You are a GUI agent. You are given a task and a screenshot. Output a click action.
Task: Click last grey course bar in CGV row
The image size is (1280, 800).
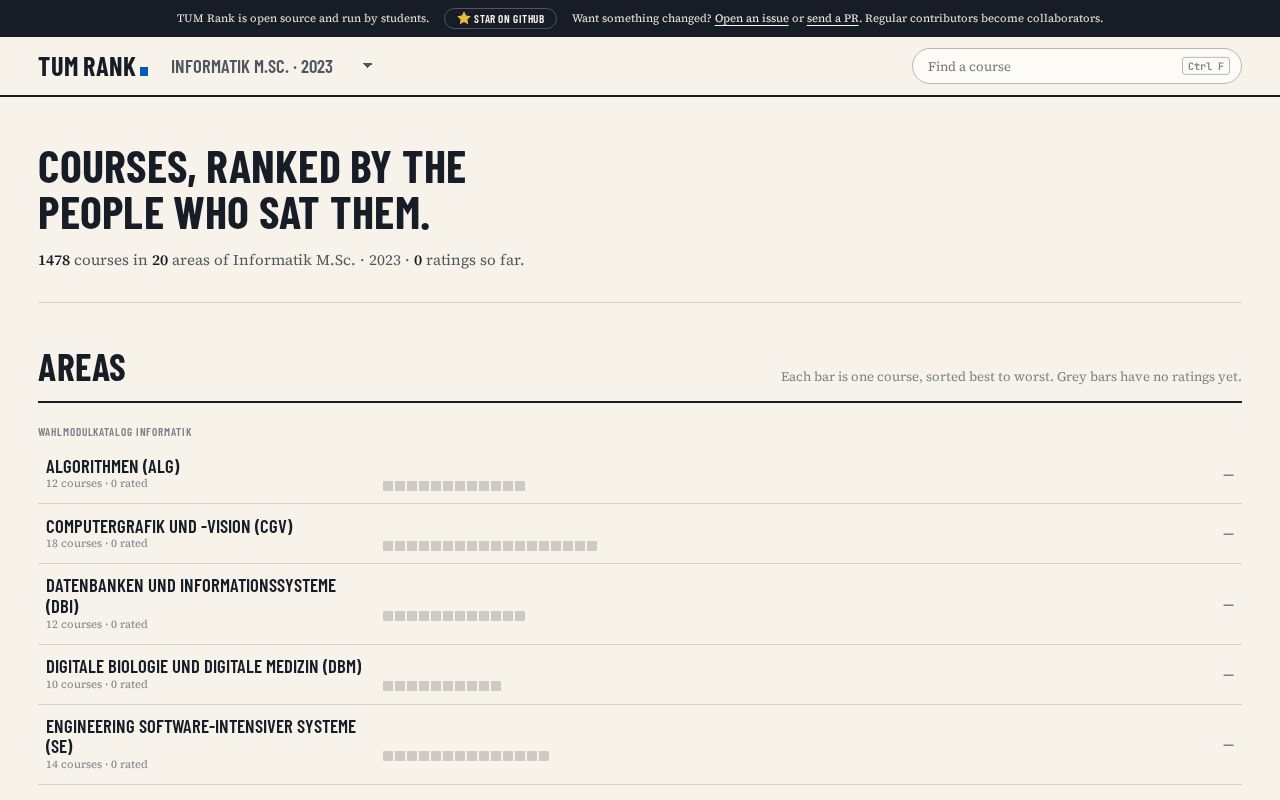click(x=592, y=546)
